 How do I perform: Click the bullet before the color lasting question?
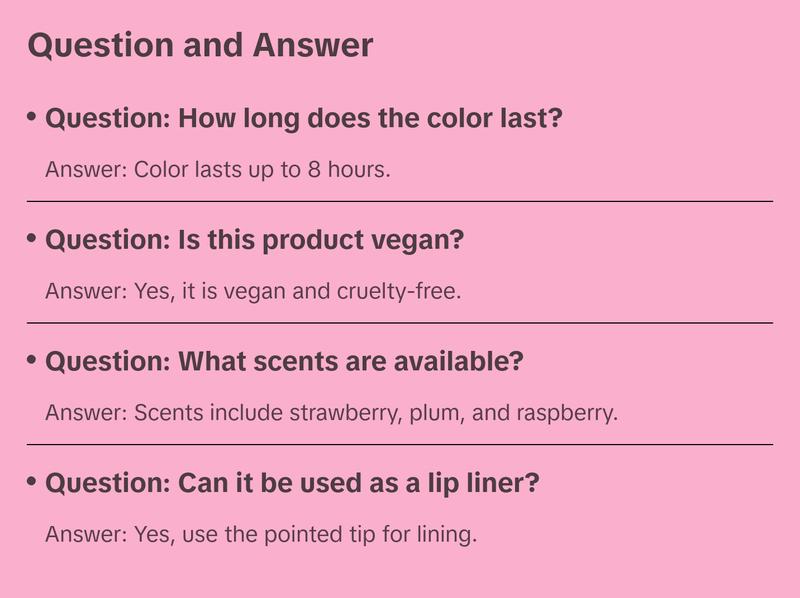(32, 116)
